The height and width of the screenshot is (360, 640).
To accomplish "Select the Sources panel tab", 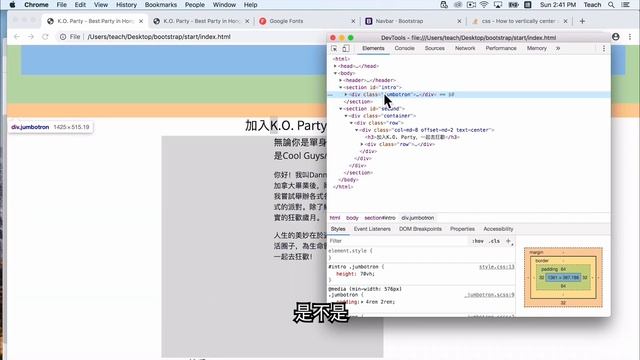I will (435, 48).
